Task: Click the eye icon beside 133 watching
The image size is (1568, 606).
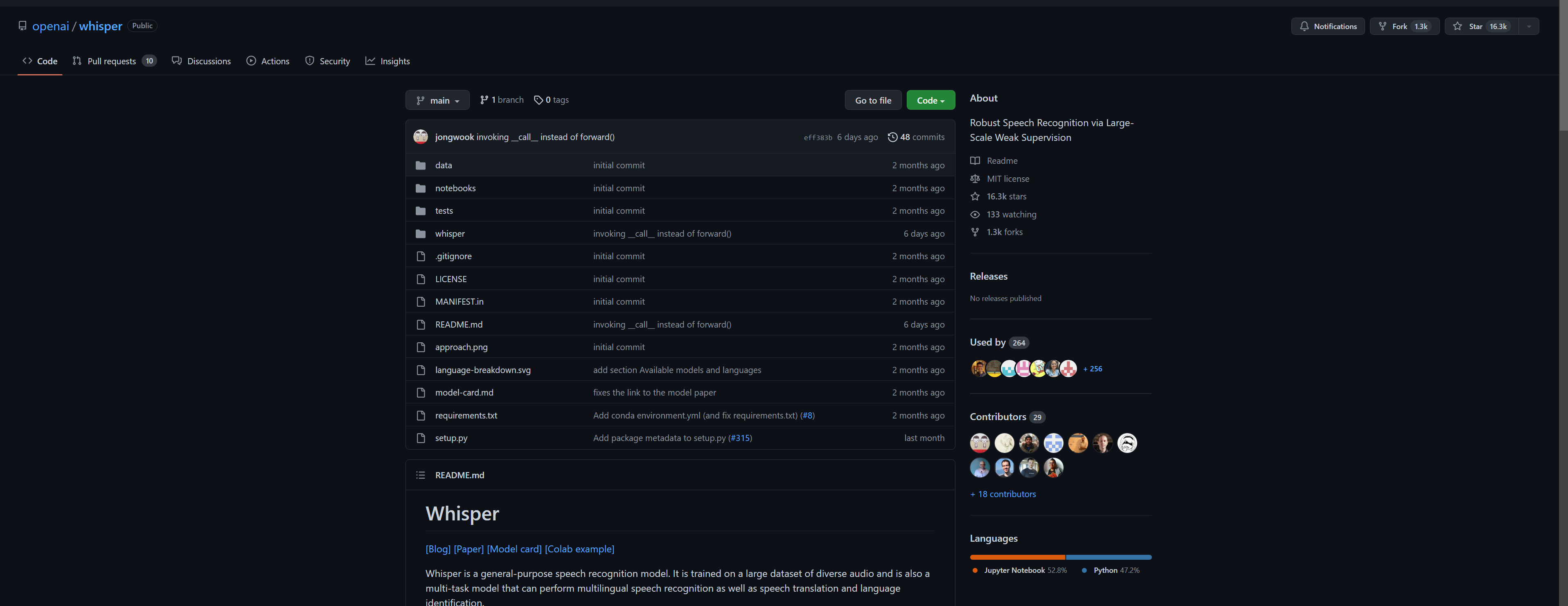Action: (x=975, y=215)
